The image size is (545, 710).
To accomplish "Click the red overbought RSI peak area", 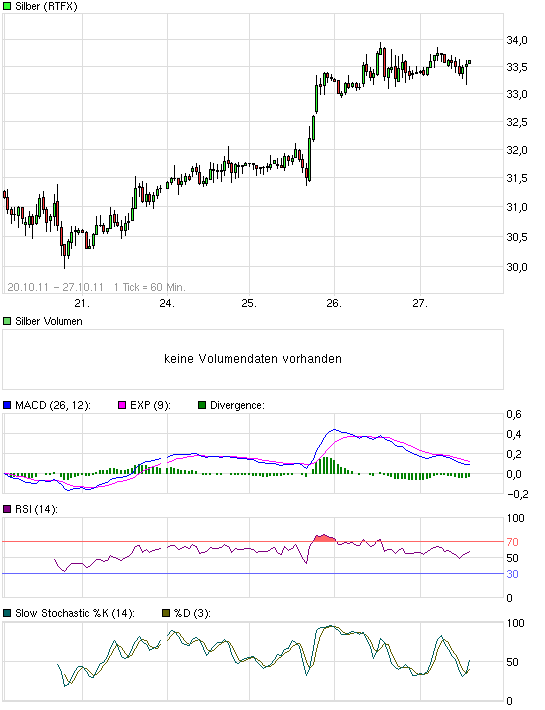I will 324,538.
